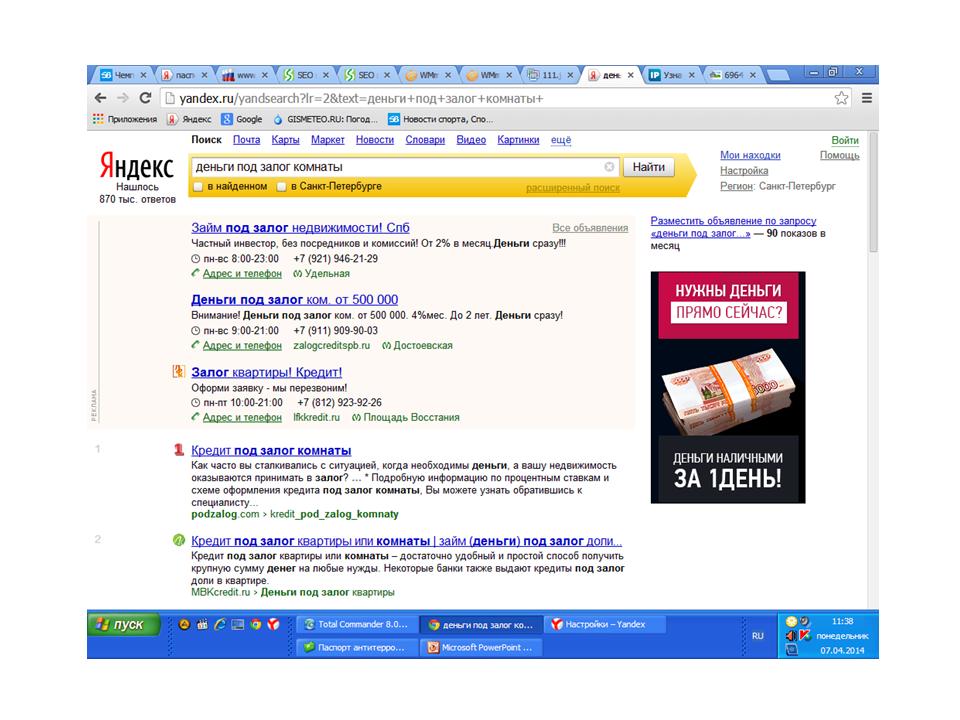Click the Найти search button
The image size is (960, 720).
(x=648, y=167)
